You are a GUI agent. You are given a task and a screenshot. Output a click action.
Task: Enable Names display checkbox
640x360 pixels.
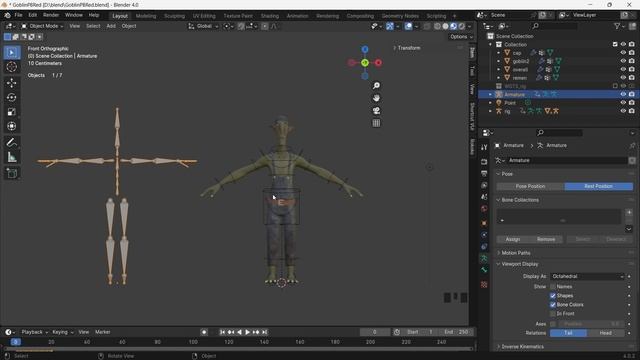(x=553, y=287)
